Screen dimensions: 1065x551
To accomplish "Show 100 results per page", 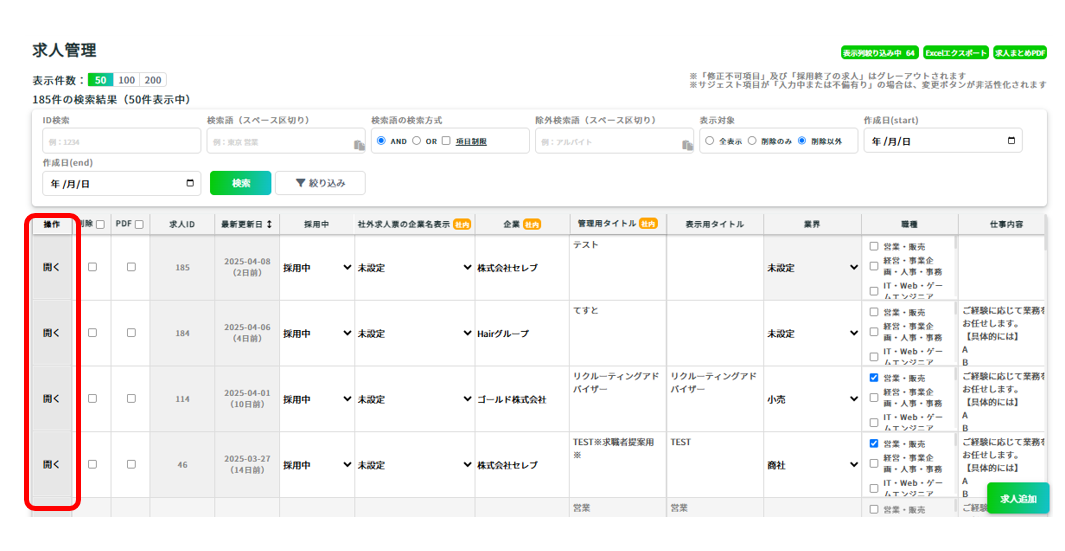I will (126, 80).
